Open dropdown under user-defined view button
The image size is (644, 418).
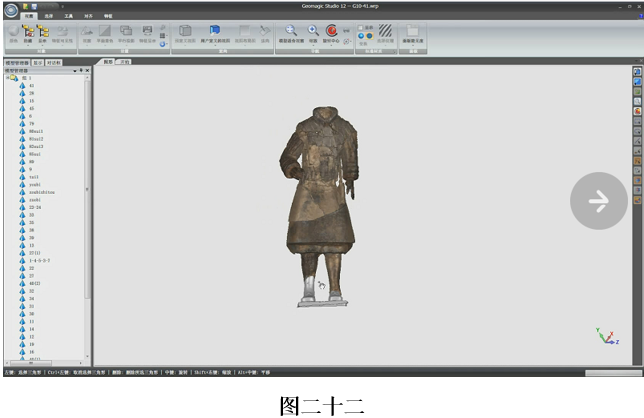coord(215,45)
